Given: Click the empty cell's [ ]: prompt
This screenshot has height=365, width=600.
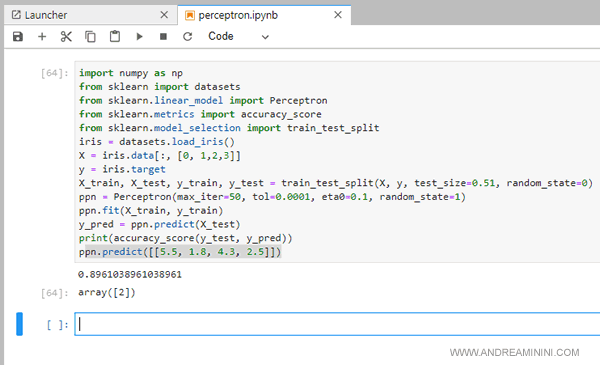Looking at the screenshot, I should (57, 325).
